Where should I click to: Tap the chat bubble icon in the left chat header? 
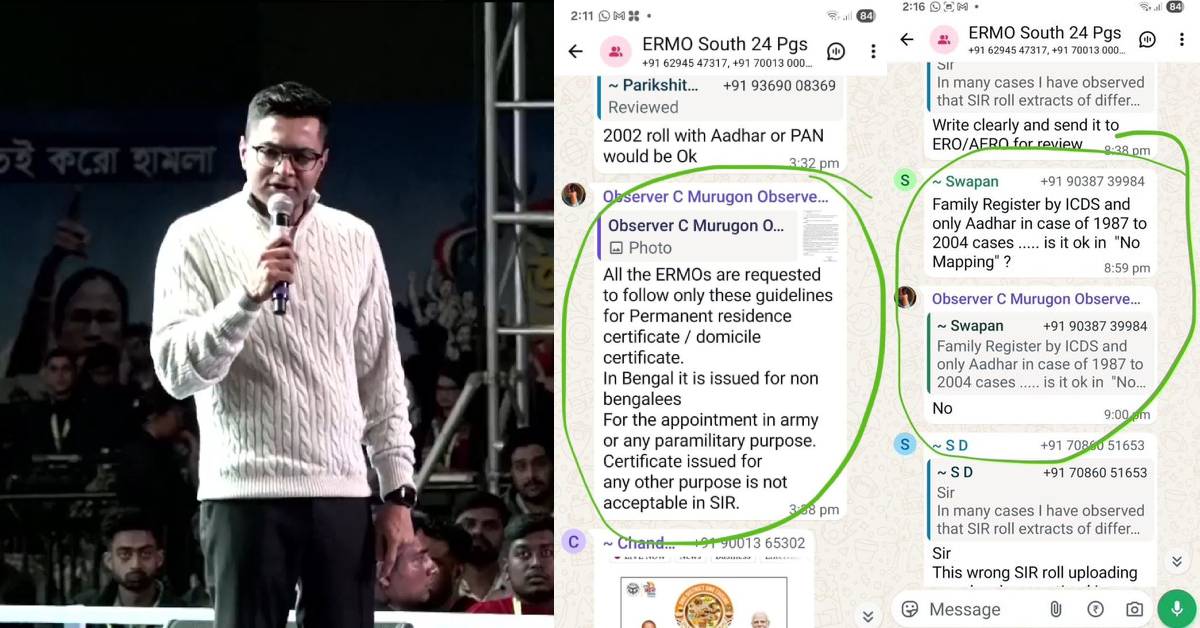click(x=836, y=51)
